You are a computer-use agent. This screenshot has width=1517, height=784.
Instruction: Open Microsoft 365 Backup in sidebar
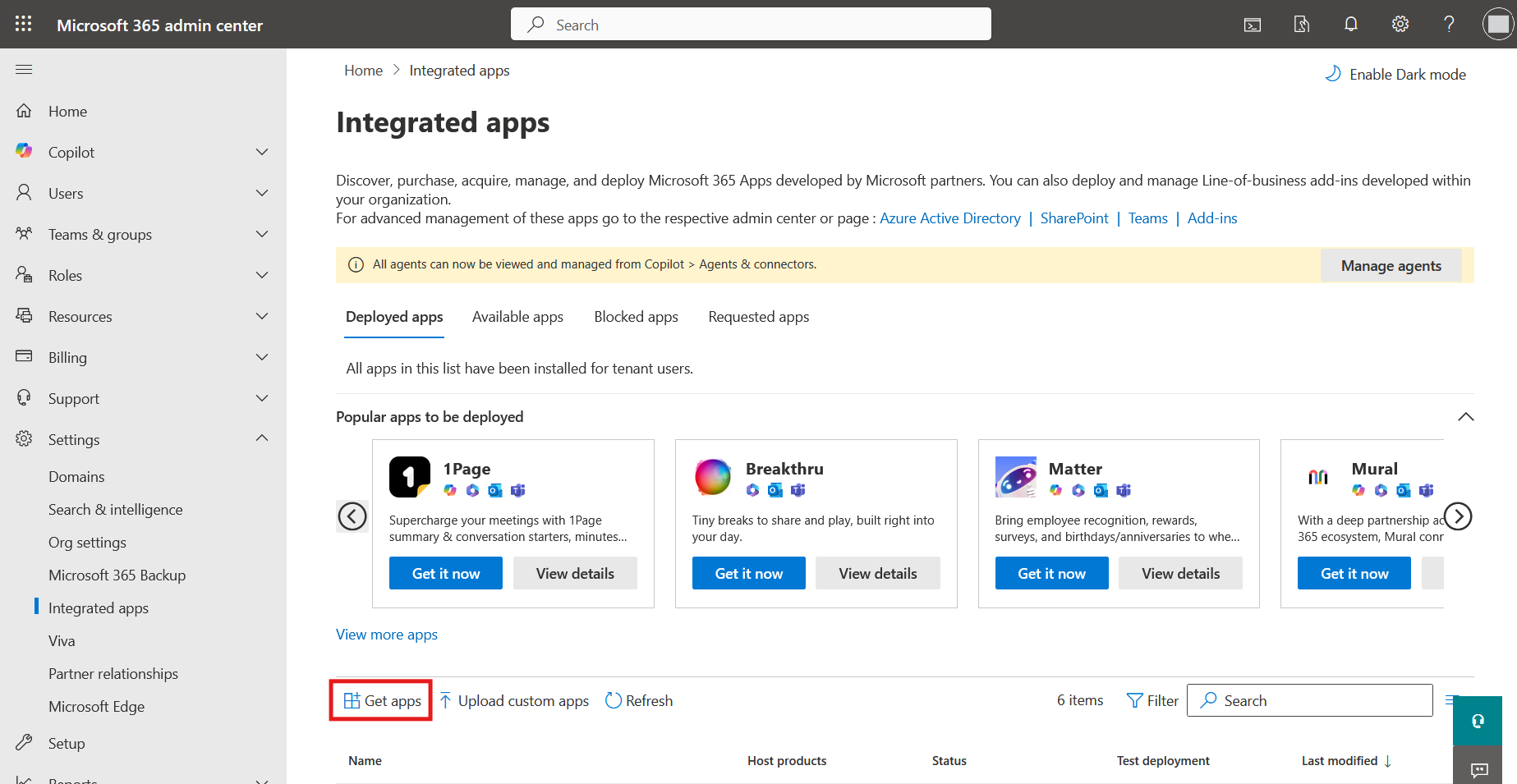[x=117, y=575]
